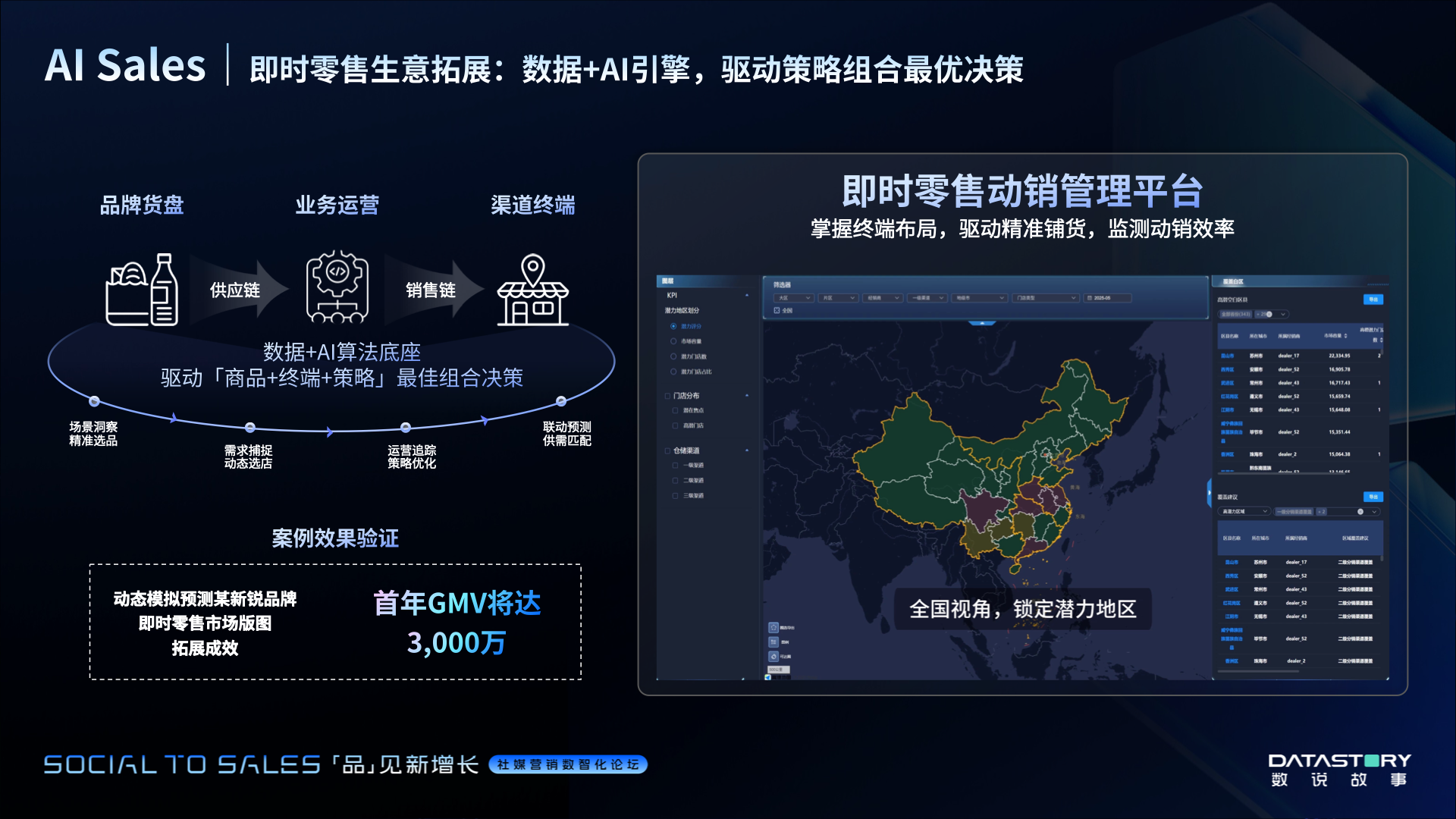This screenshot has height=819, width=1456.
Task: Collapse the KPI section arrow
Action: coord(747,296)
